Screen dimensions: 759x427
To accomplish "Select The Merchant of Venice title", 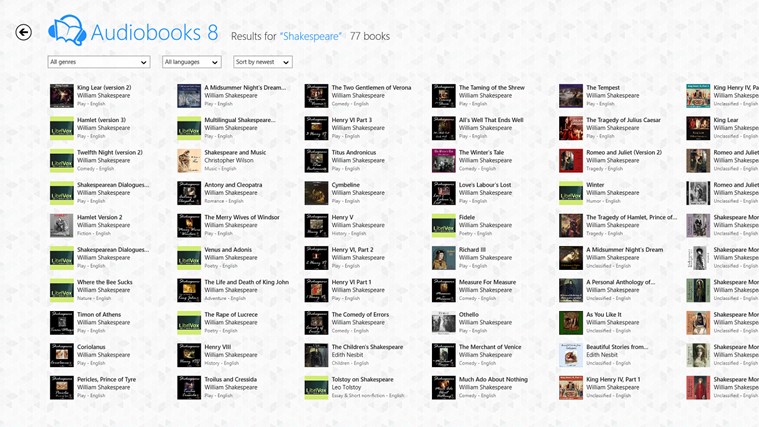I will click(493, 347).
